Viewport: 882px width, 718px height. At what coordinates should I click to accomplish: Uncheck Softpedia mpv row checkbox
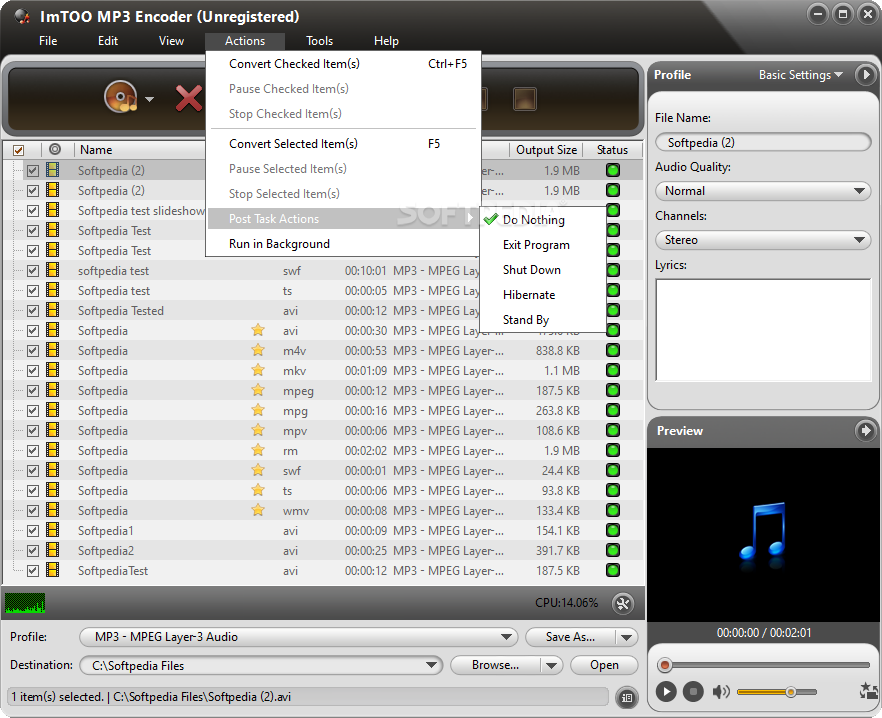click(33, 430)
